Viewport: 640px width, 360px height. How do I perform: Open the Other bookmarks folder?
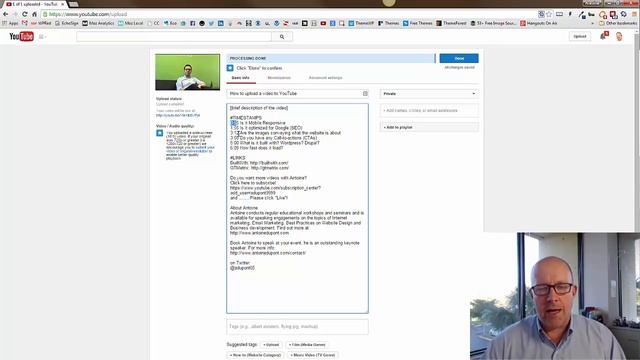coord(618,23)
